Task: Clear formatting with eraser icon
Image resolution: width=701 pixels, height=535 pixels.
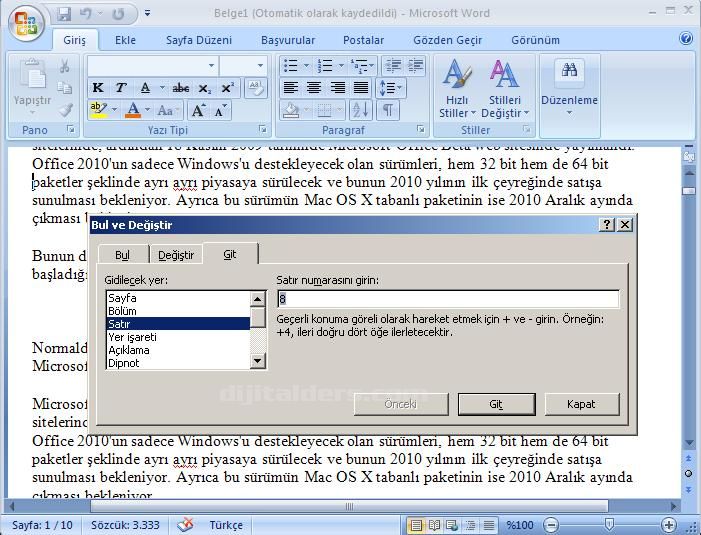Action: pos(256,88)
